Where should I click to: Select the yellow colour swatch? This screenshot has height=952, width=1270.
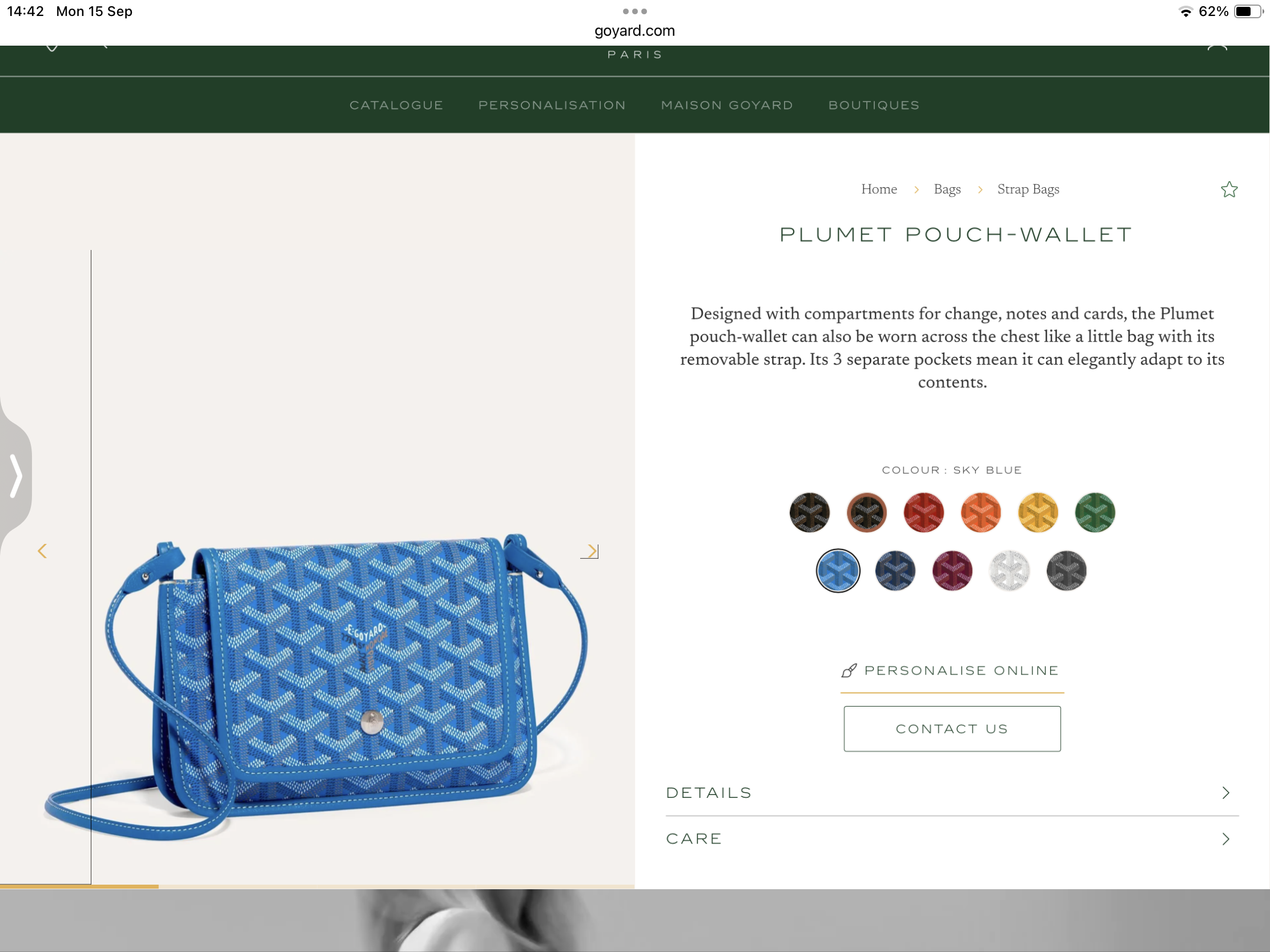1038,513
